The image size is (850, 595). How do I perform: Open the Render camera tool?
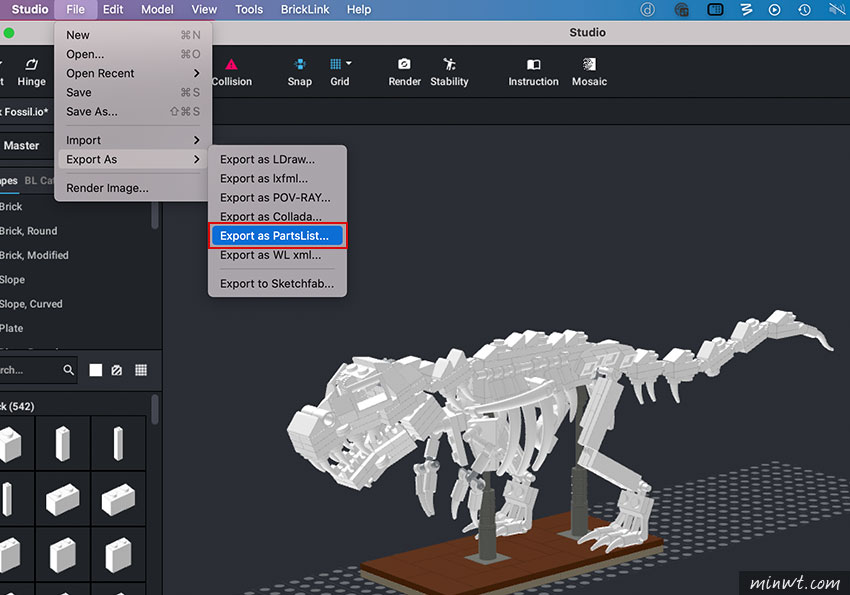(404, 64)
